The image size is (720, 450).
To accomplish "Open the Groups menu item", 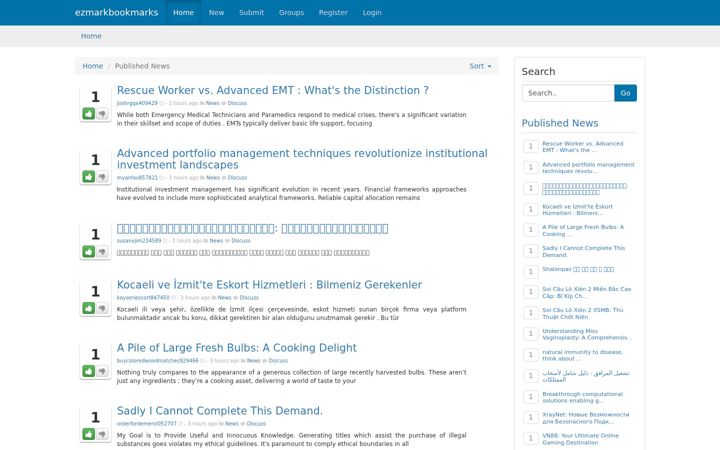I will click(291, 12).
